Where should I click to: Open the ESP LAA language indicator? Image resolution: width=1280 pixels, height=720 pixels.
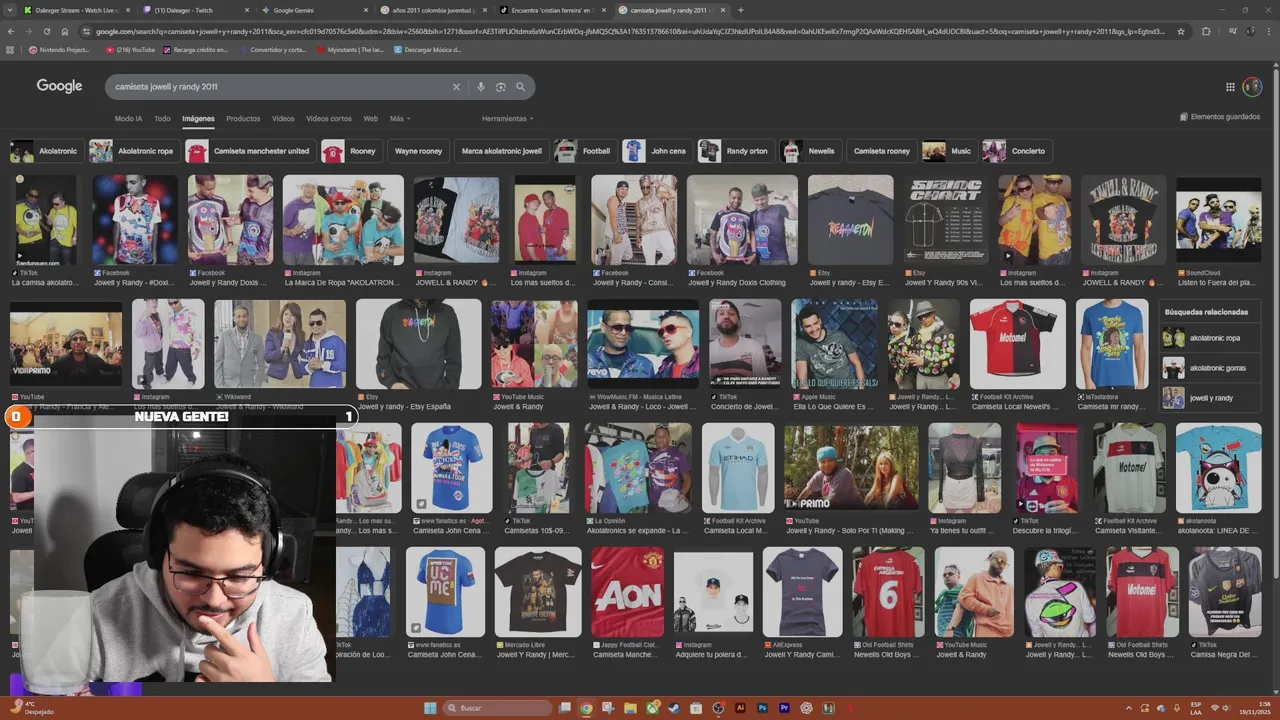(x=1196, y=708)
